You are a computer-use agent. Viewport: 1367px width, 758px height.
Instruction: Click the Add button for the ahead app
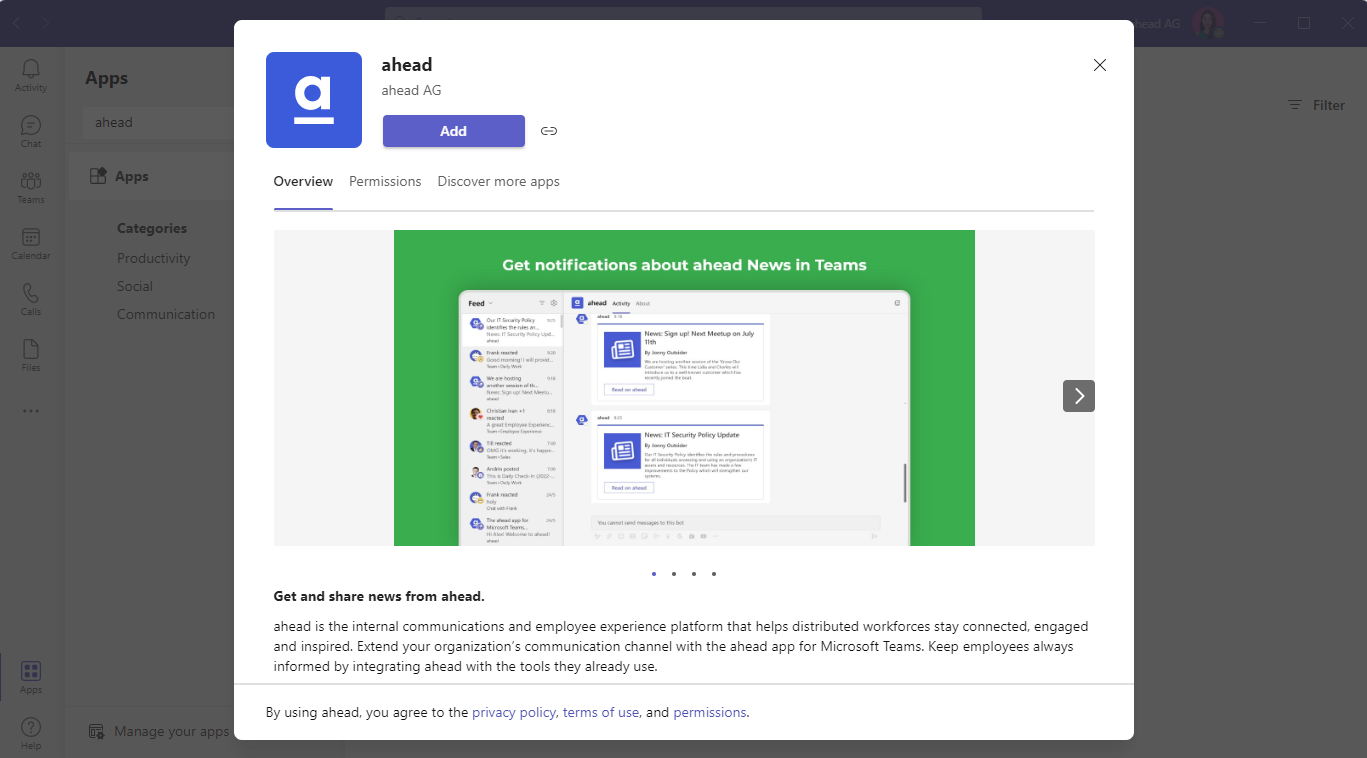[x=453, y=131]
